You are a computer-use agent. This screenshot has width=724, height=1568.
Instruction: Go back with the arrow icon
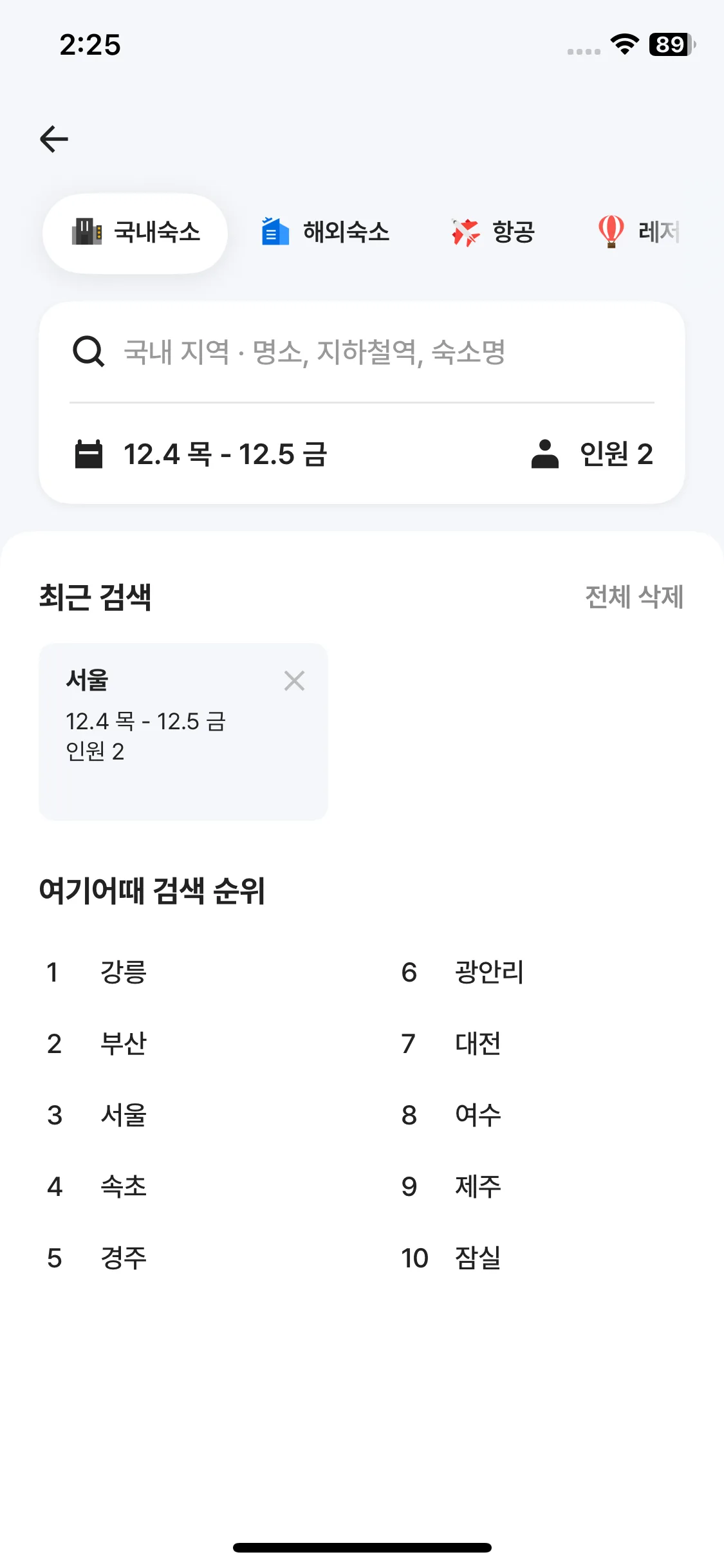click(x=55, y=137)
